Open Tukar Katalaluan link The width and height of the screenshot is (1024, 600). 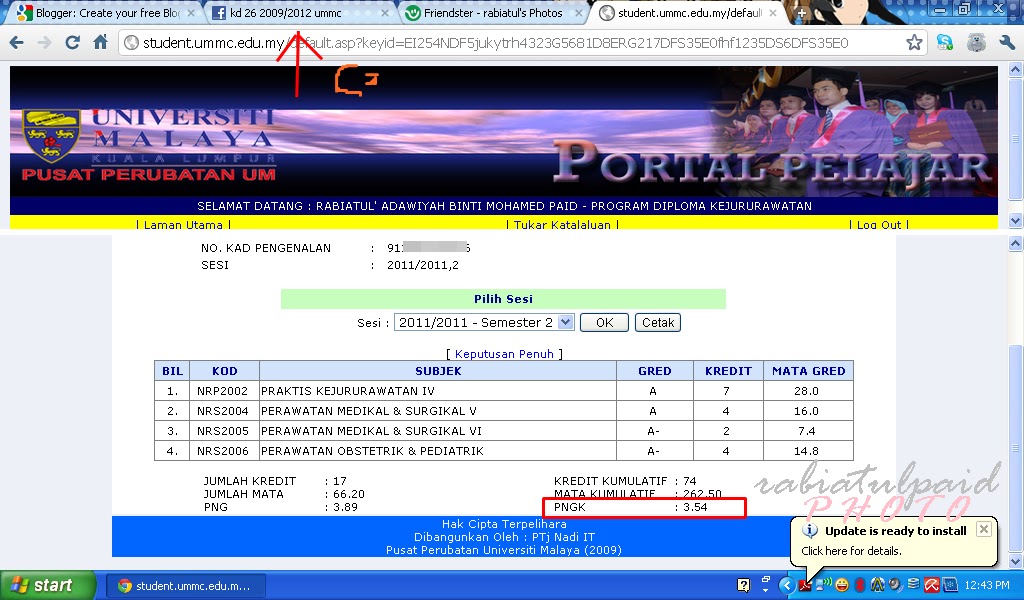coord(562,225)
